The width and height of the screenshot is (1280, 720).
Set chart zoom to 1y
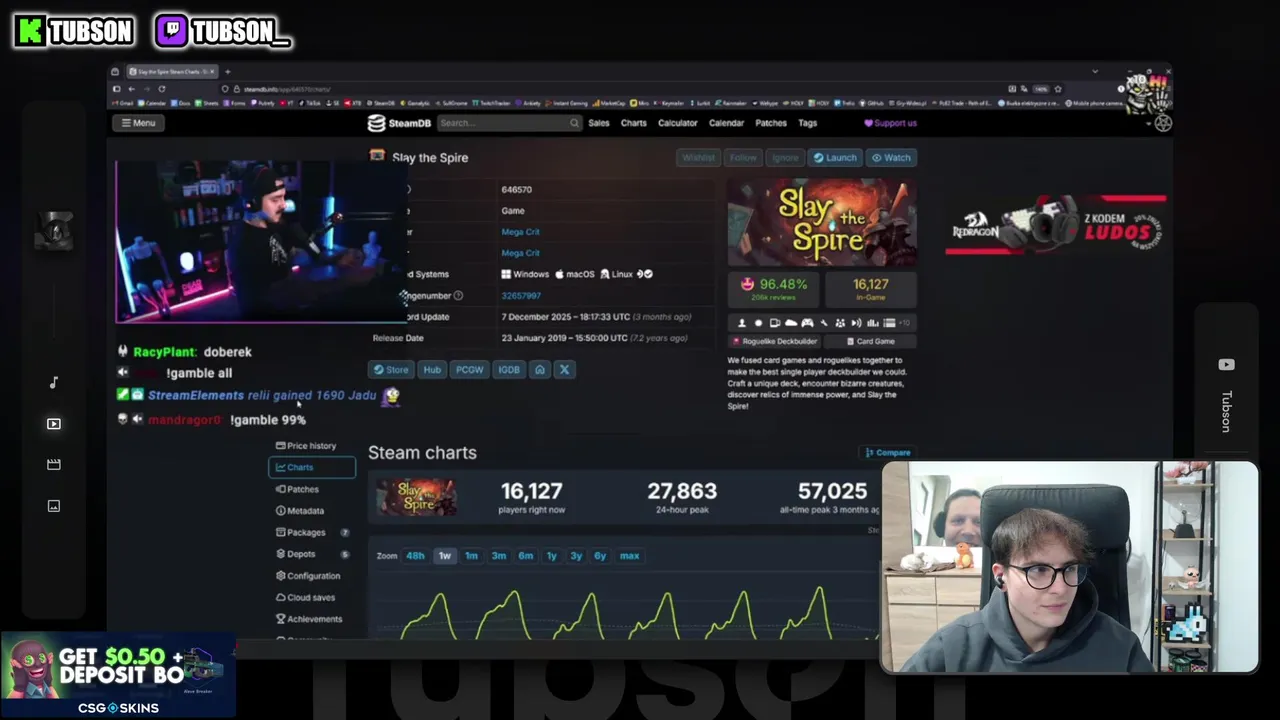[x=551, y=556]
